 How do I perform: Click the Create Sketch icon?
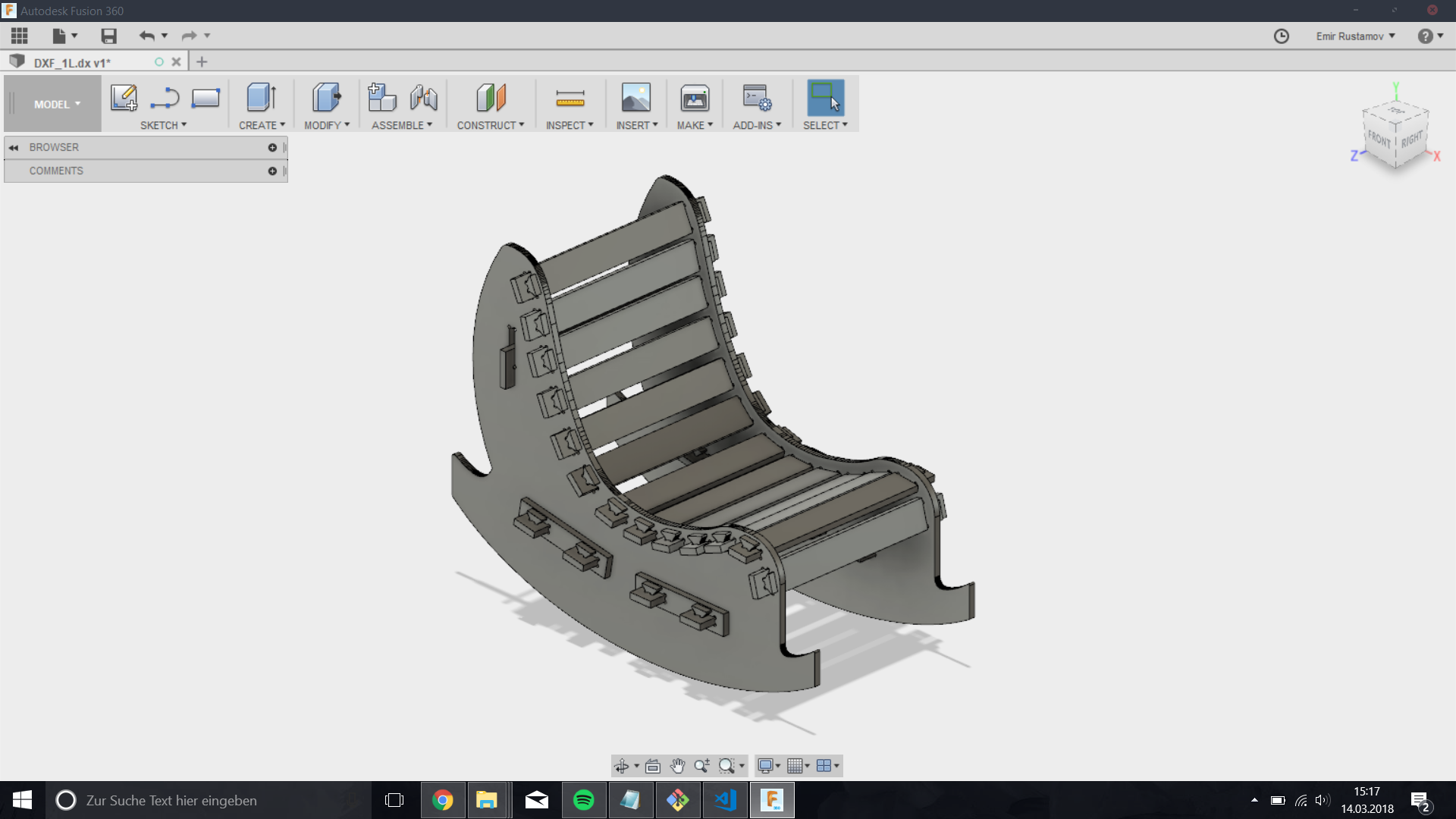click(x=124, y=98)
